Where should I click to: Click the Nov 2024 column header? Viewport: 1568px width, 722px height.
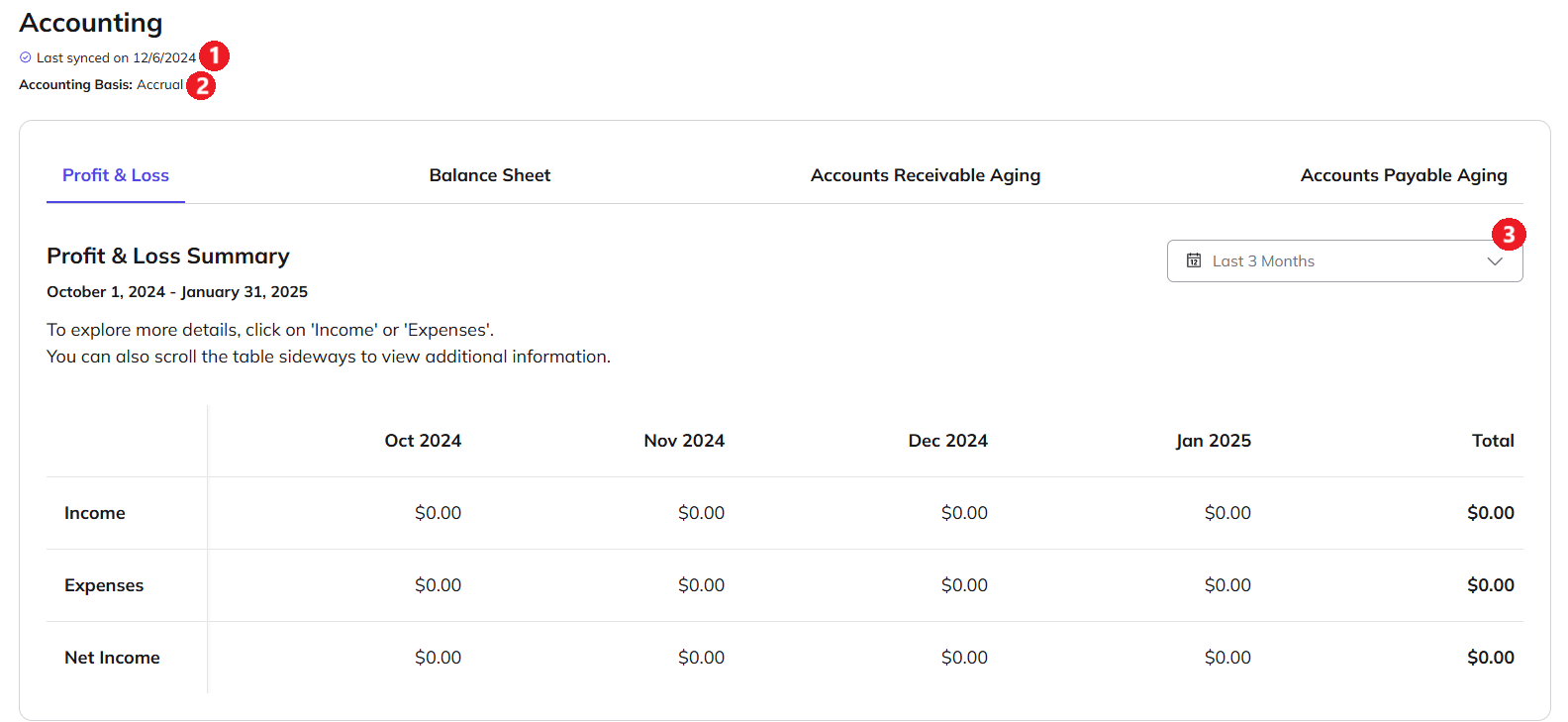[x=684, y=441]
